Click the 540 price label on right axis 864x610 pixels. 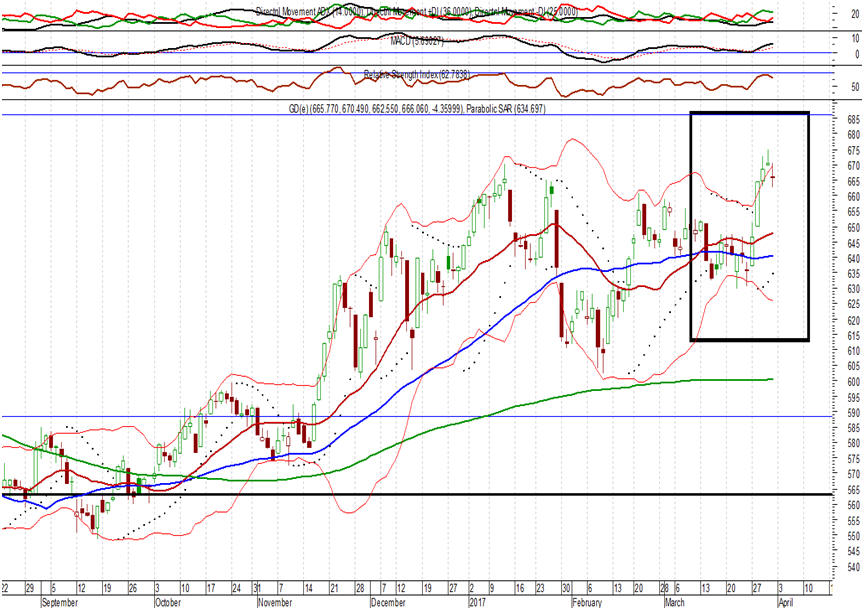[854, 567]
